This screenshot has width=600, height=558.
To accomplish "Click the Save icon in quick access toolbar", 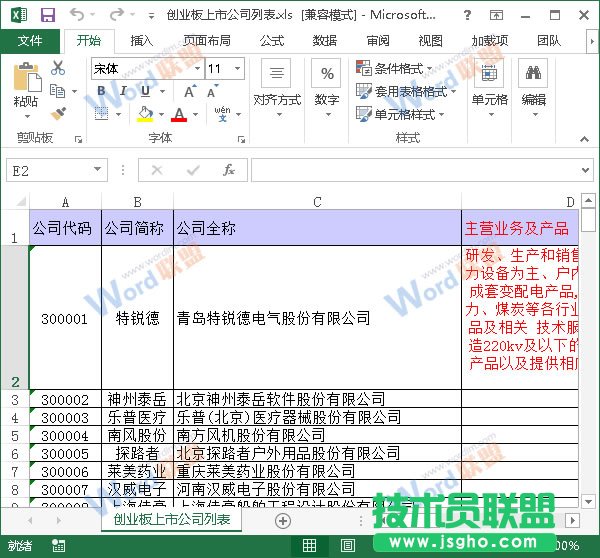I will [x=48, y=15].
